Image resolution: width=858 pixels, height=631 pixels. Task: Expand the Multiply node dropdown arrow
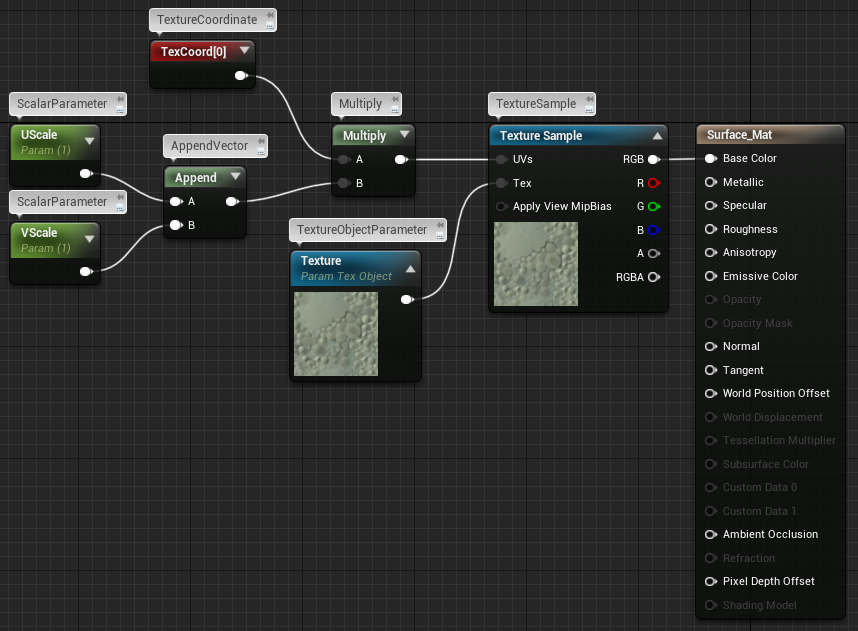pyautogui.click(x=404, y=136)
